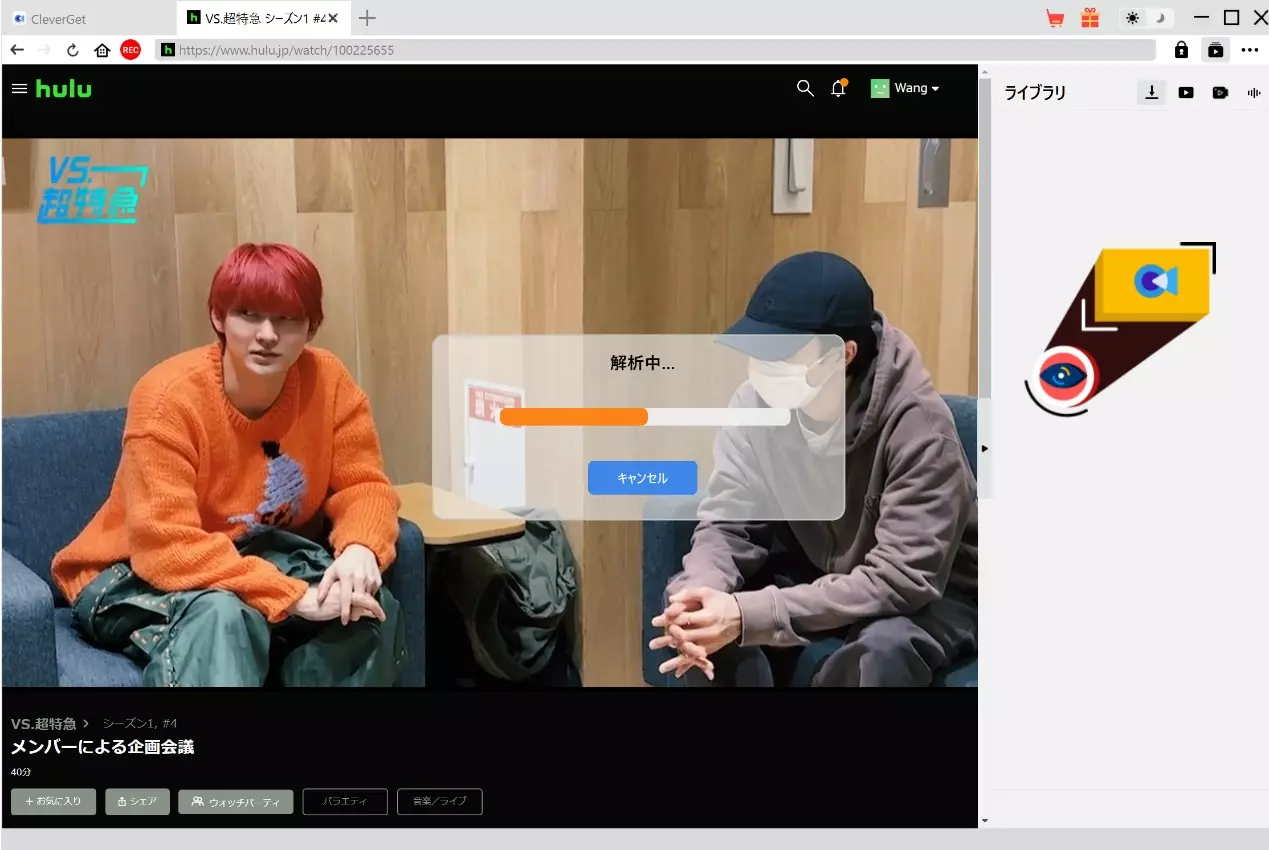Click the VS.超特急 series link
This screenshot has width=1269, height=850.
pos(44,723)
